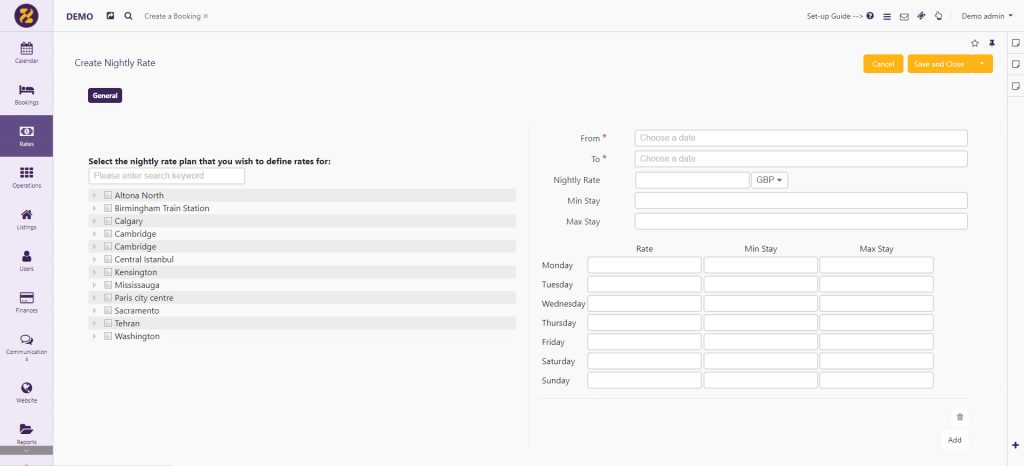Click the pointing hand icon in header
1024x466 pixels.
click(x=938, y=16)
